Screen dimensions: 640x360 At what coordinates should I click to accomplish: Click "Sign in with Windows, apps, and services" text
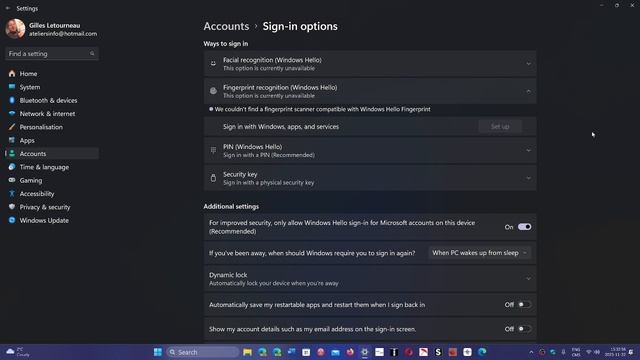281,127
